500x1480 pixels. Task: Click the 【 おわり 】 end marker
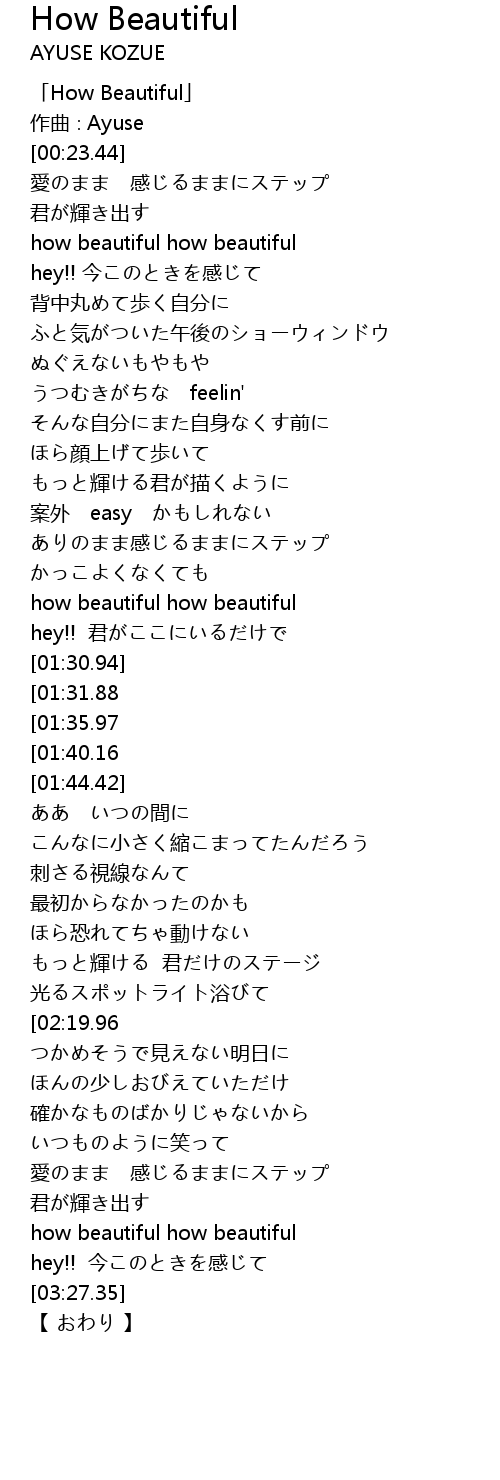(x=83, y=1323)
